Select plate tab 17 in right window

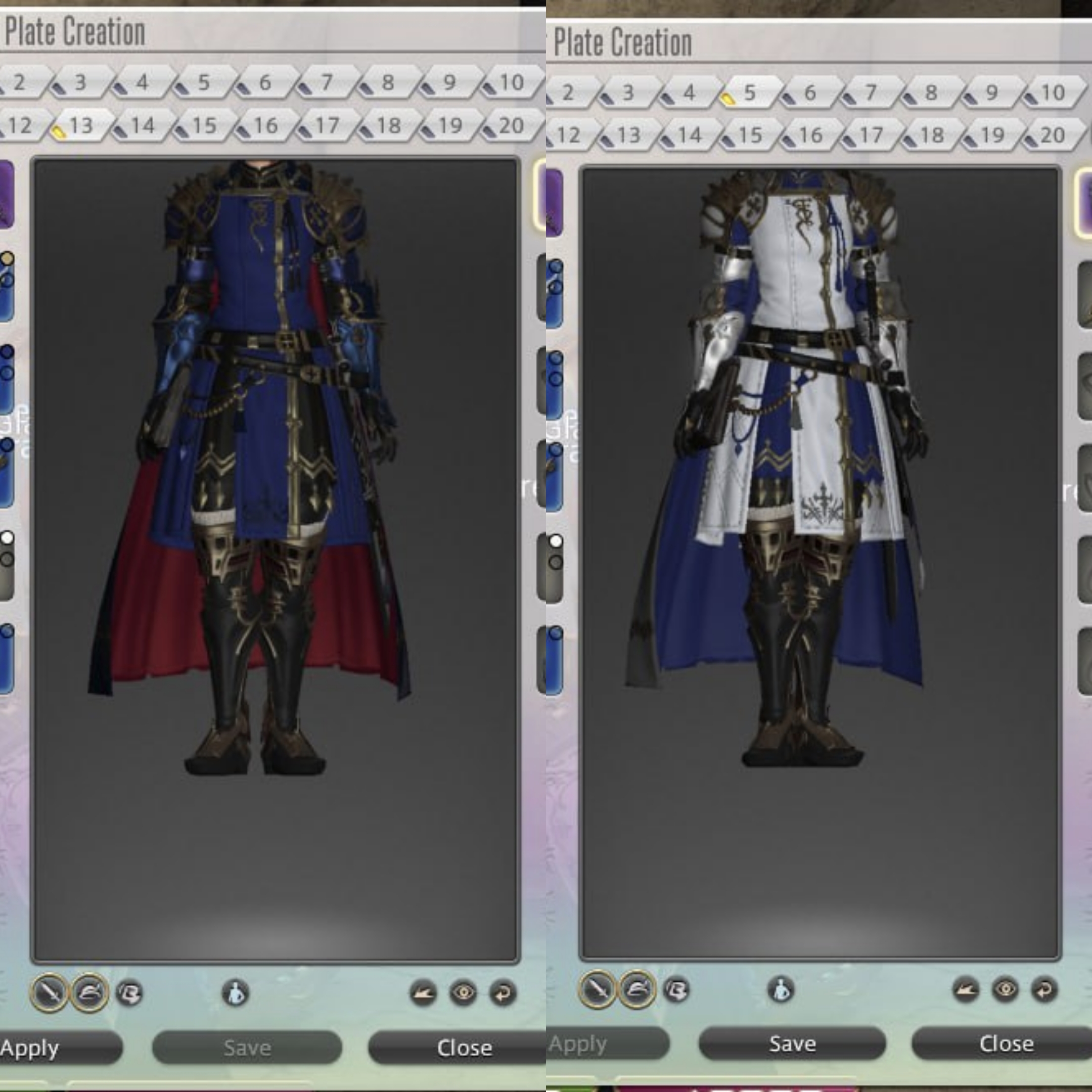pyautogui.click(x=871, y=135)
